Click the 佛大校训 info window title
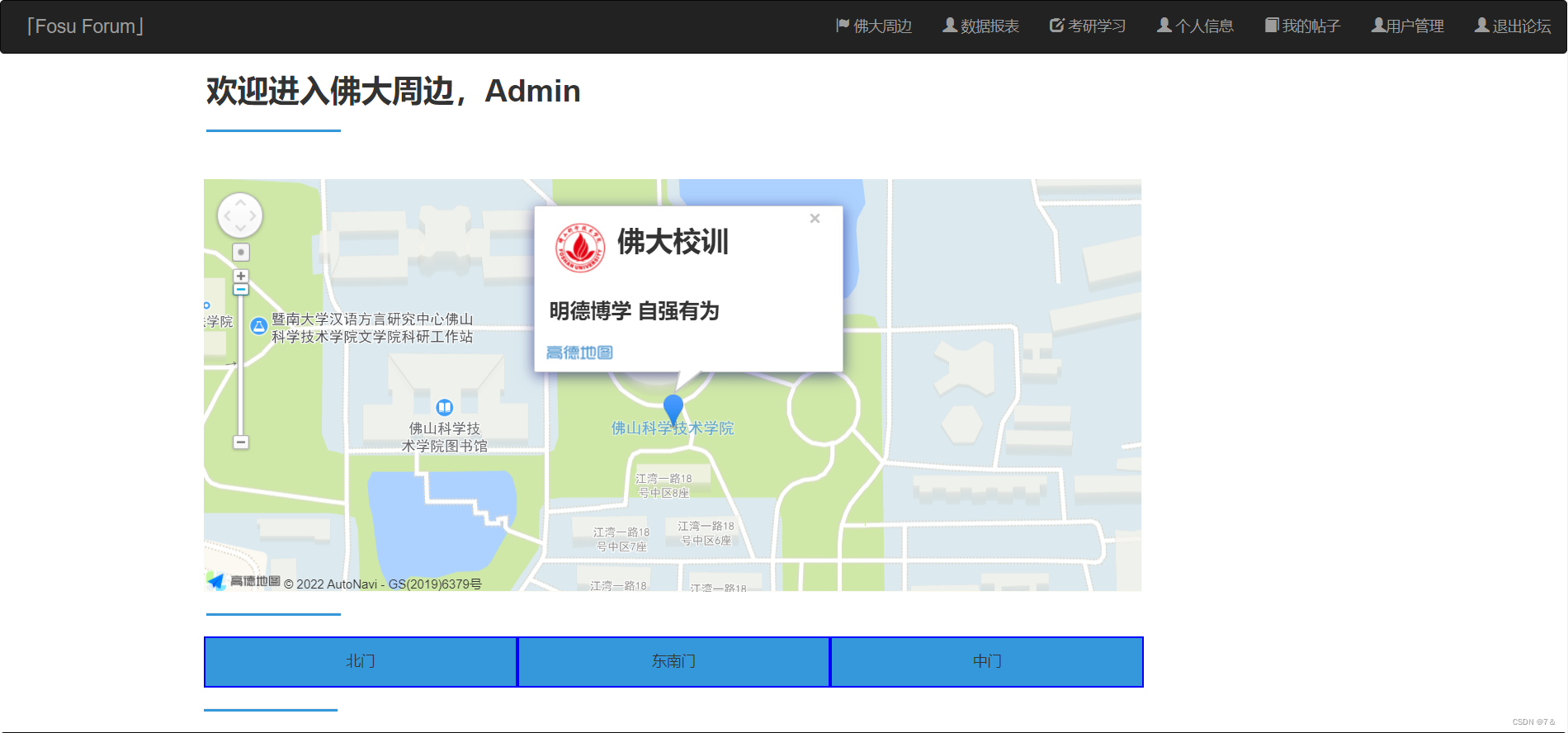Image resolution: width=1568 pixels, height=733 pixels. pyautogui.click(x=673, y=242)
